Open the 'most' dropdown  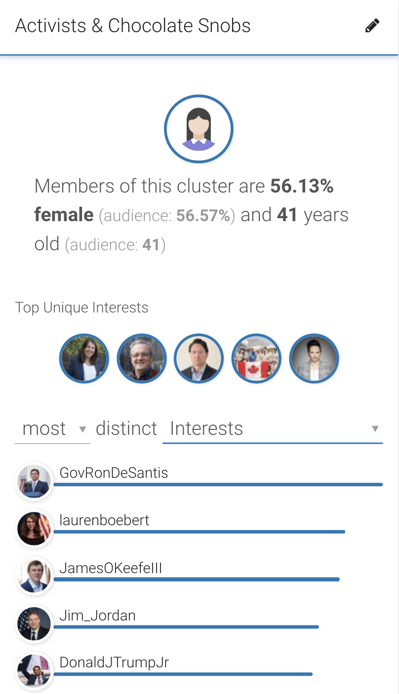point(52,428)
